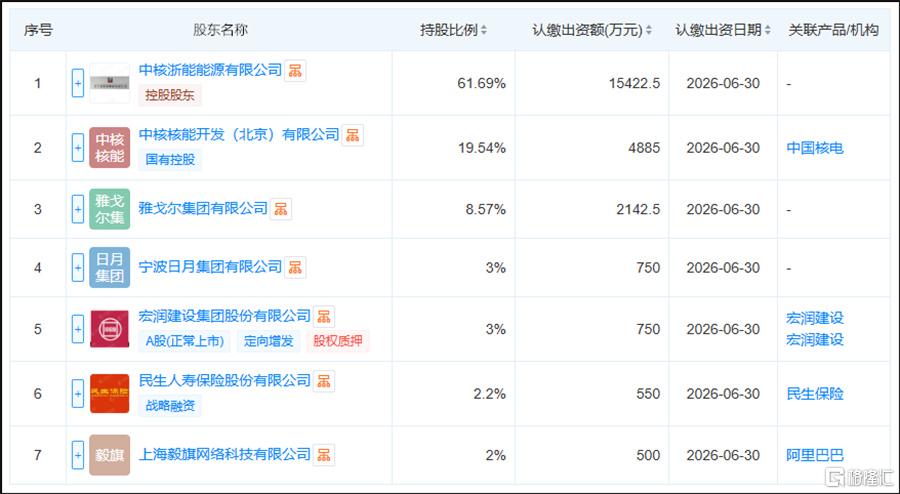Open equity structure icon for 宁波日月集团有限公司

click(295, 267)
